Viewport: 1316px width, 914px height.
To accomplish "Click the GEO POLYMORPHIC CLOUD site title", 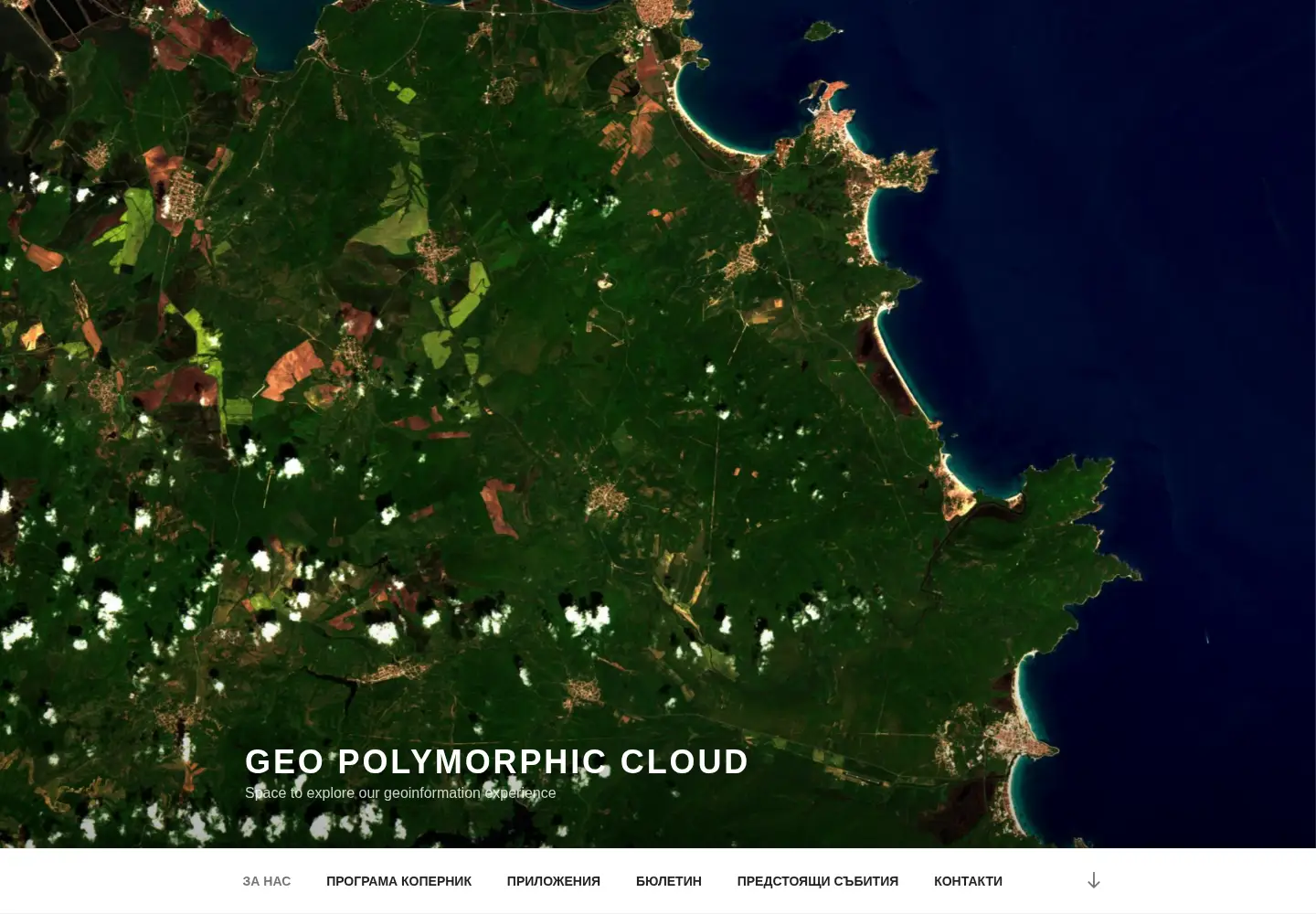I will tap(497, 761).
